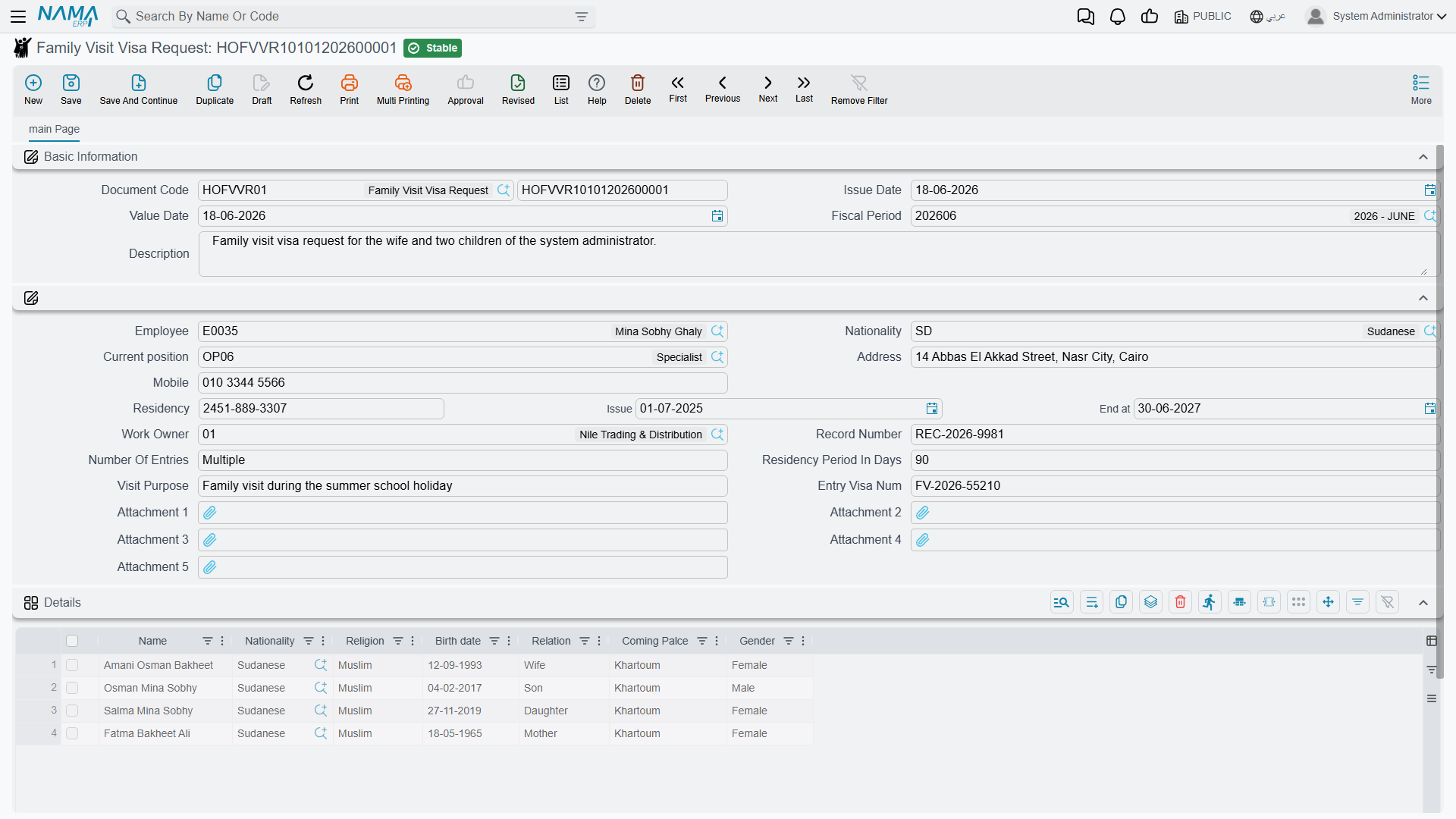Tick the checkbox for Amani Osman Bakheet
This screenshot has width=1456, height=819.
(x=72, y=665)
